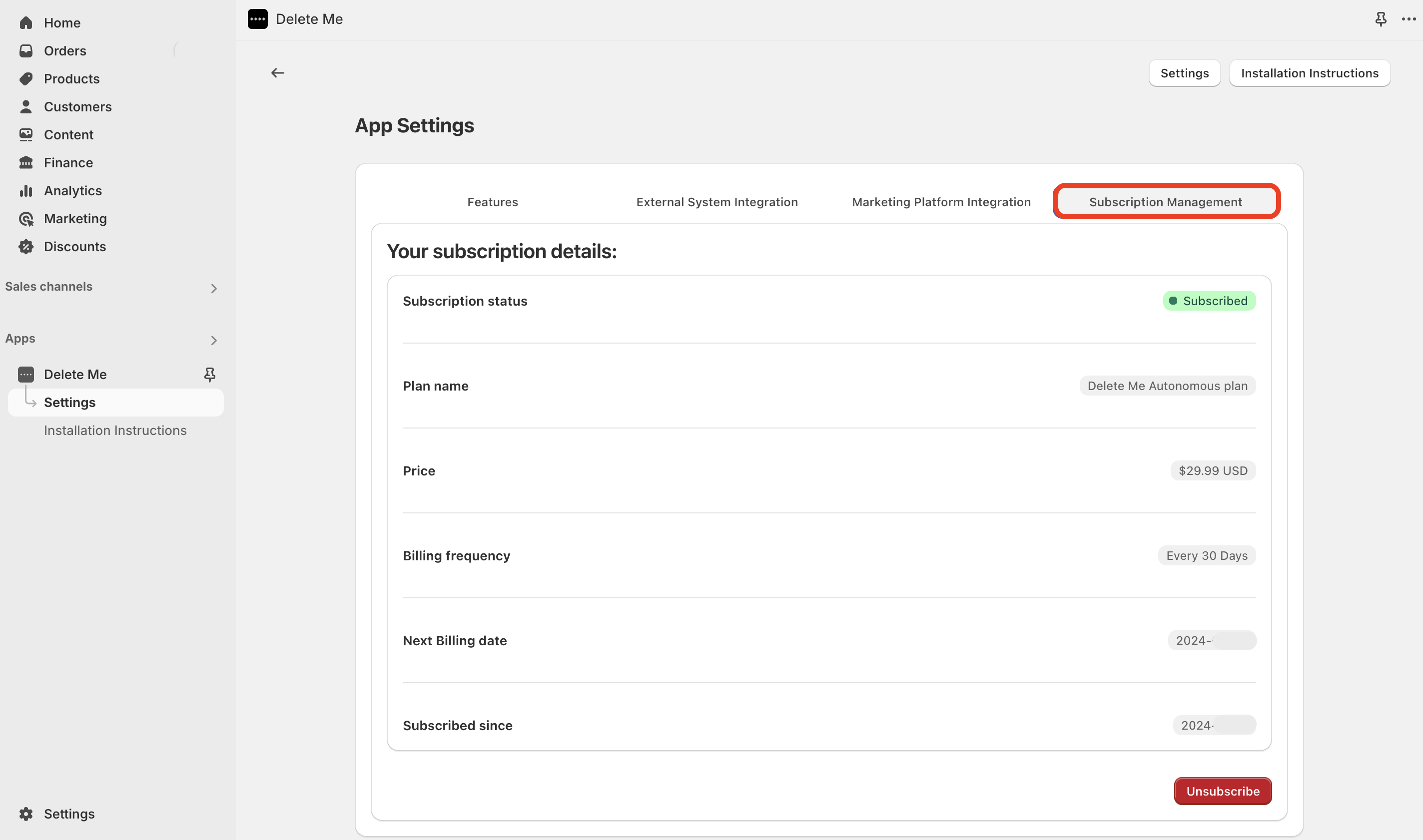Click the Analytics bar chart icon

pyautogui.click(x=25, y=191)
